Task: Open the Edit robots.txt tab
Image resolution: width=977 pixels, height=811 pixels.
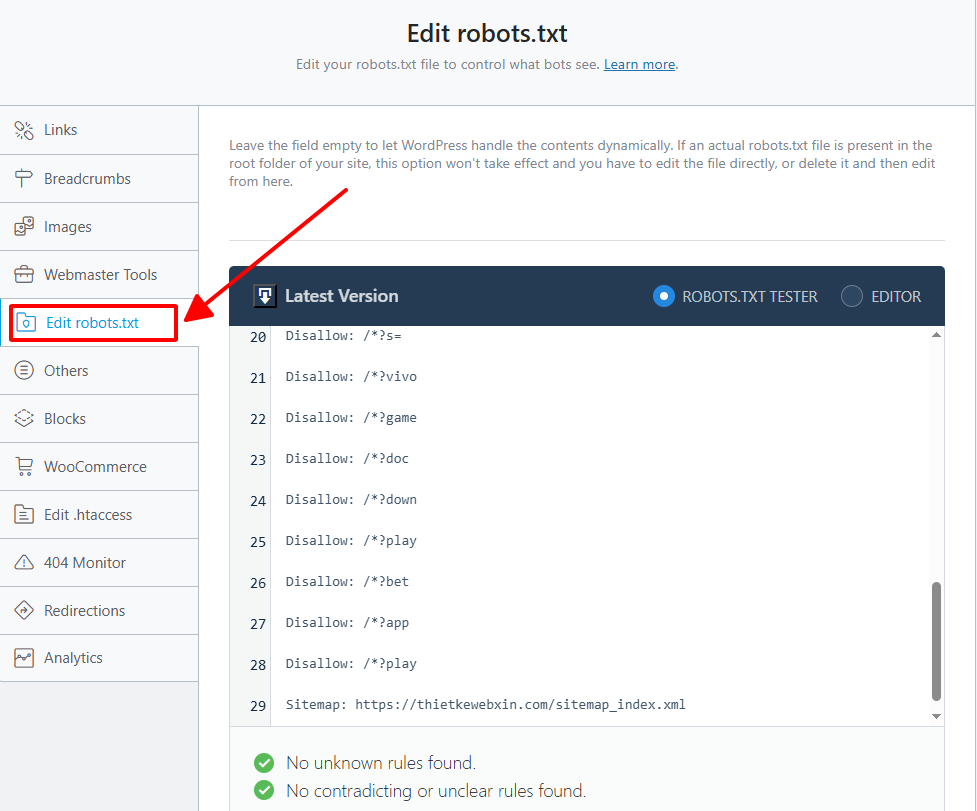Action: [92, 323]
